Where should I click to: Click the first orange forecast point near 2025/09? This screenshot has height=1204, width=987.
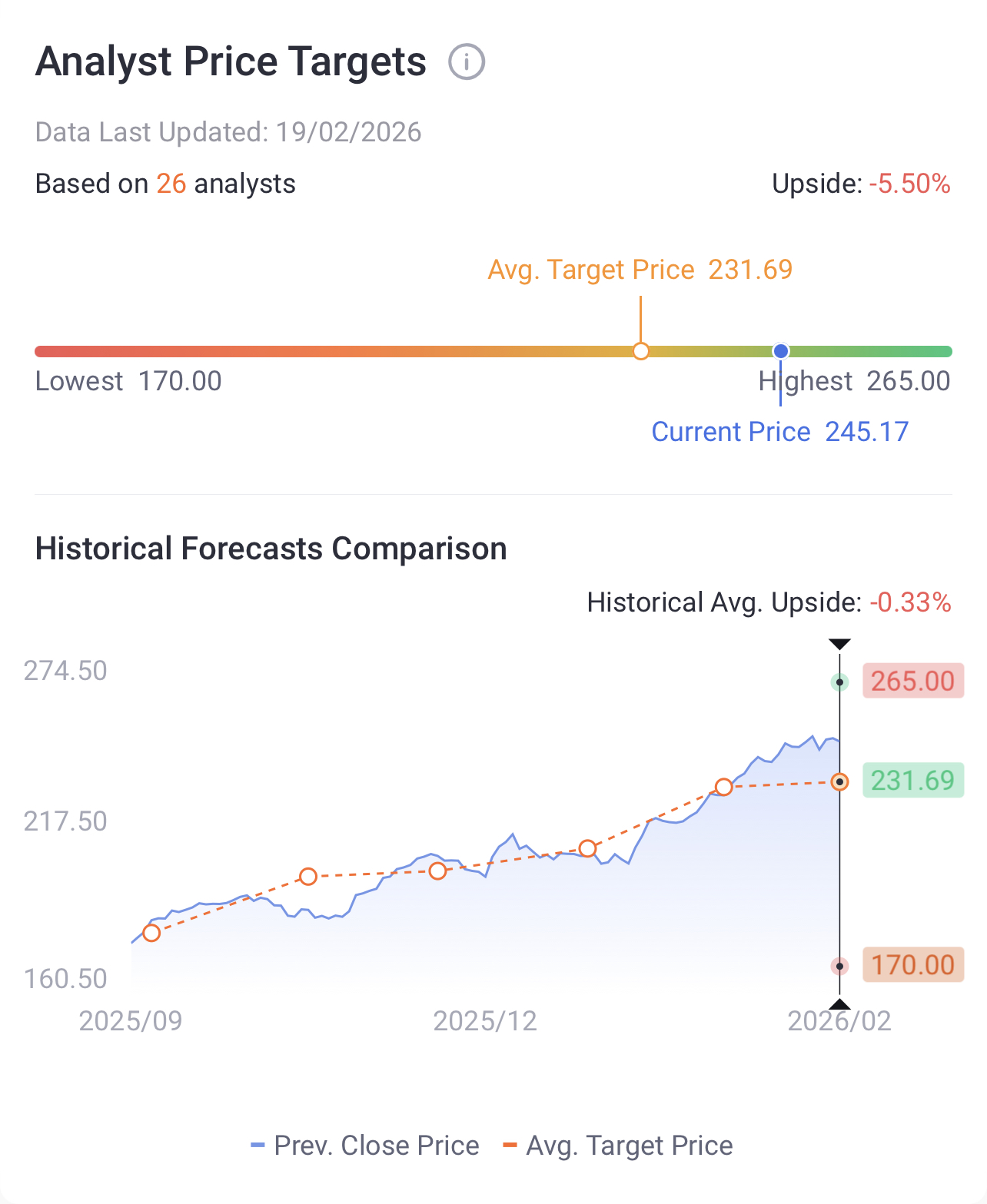(151, 933)
